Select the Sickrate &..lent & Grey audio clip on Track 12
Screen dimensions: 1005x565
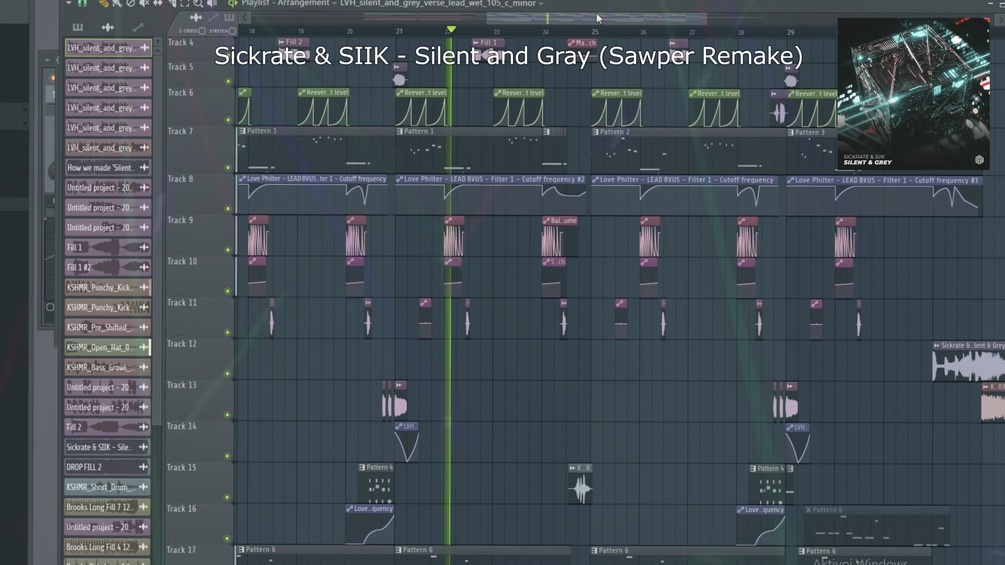pyautogui.click(x=968, y=362)
